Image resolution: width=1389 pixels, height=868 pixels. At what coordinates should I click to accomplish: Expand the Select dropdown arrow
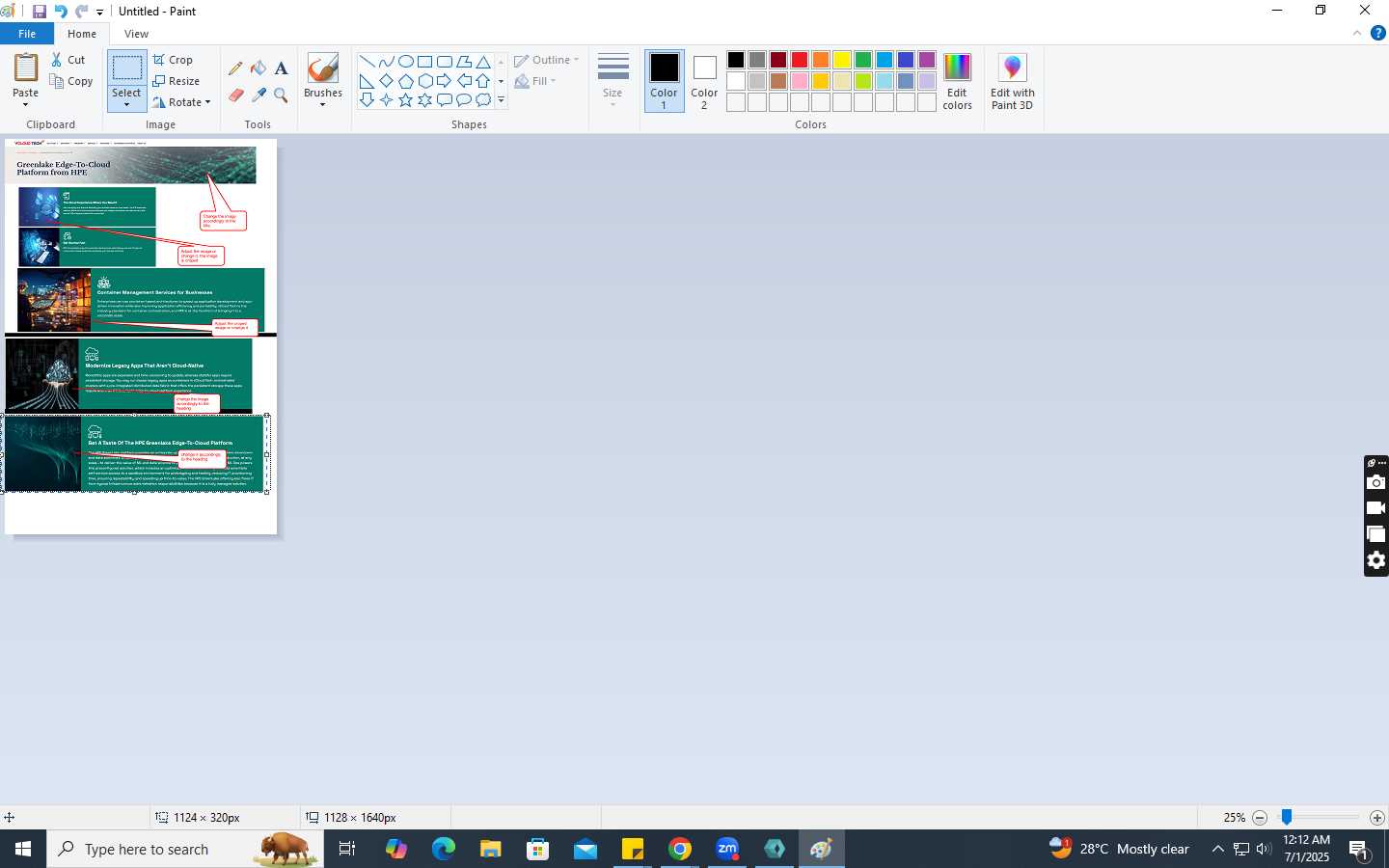point(126,103)
